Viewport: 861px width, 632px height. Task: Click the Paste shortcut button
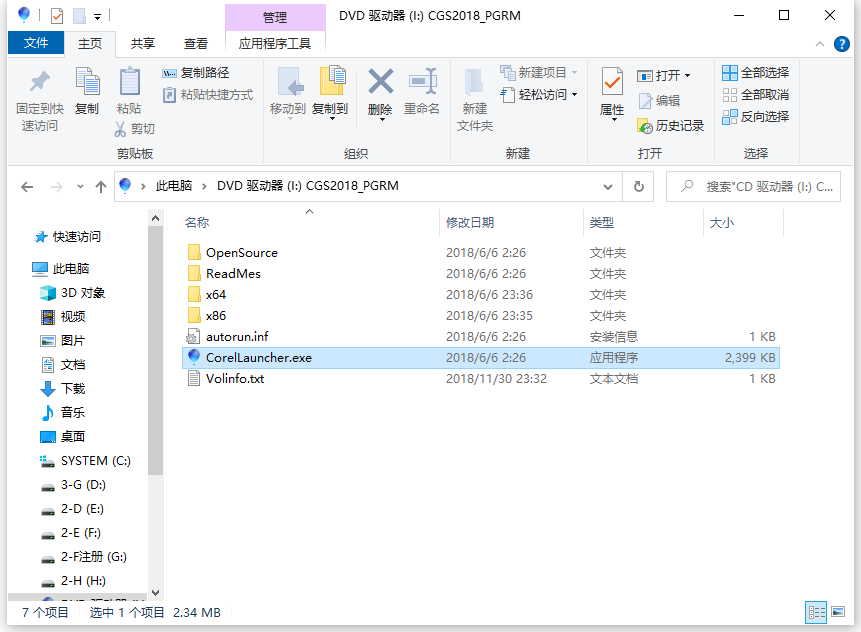coord(208,95)
